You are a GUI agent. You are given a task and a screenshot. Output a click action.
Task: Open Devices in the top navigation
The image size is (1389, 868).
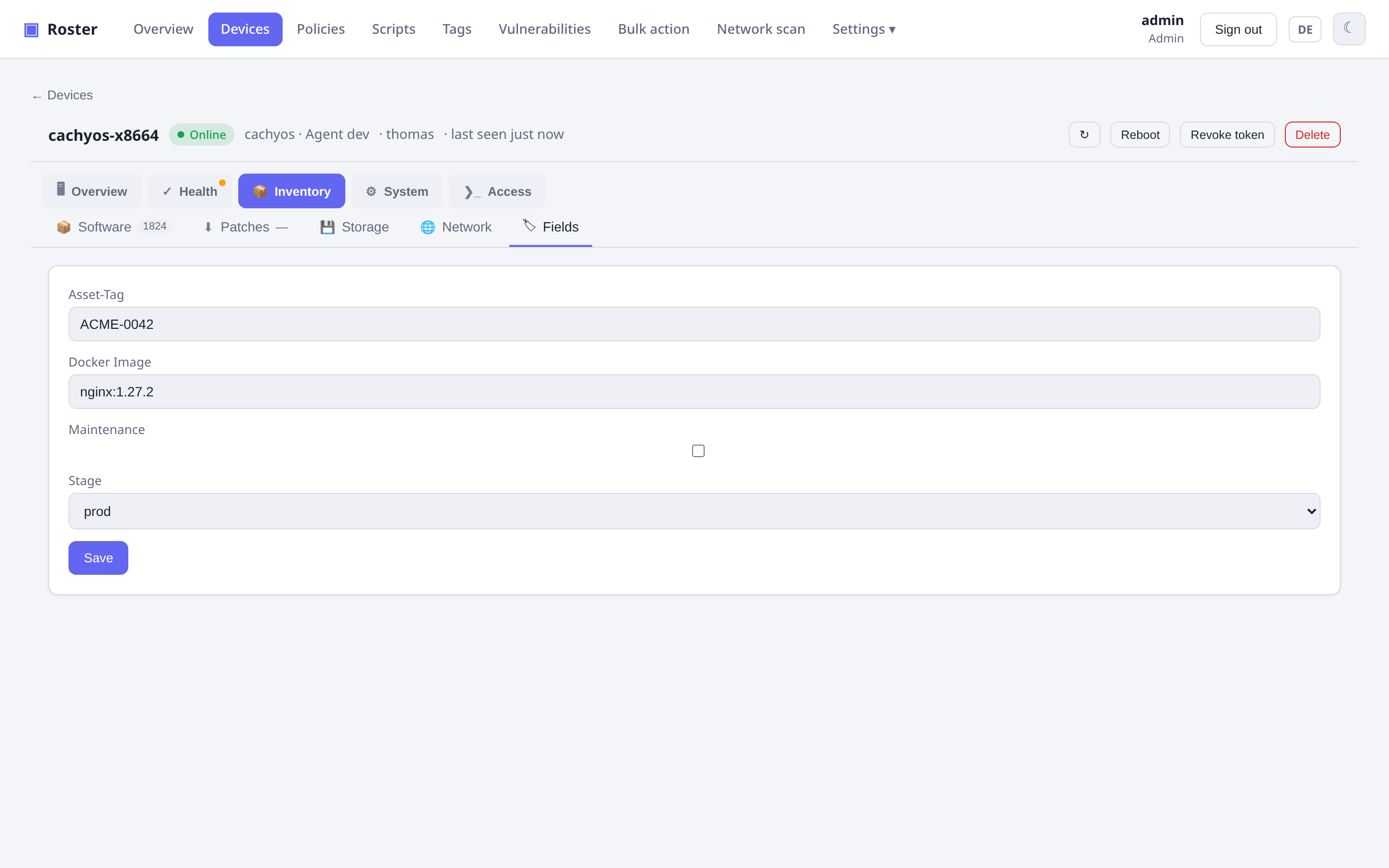click(245, 29)
